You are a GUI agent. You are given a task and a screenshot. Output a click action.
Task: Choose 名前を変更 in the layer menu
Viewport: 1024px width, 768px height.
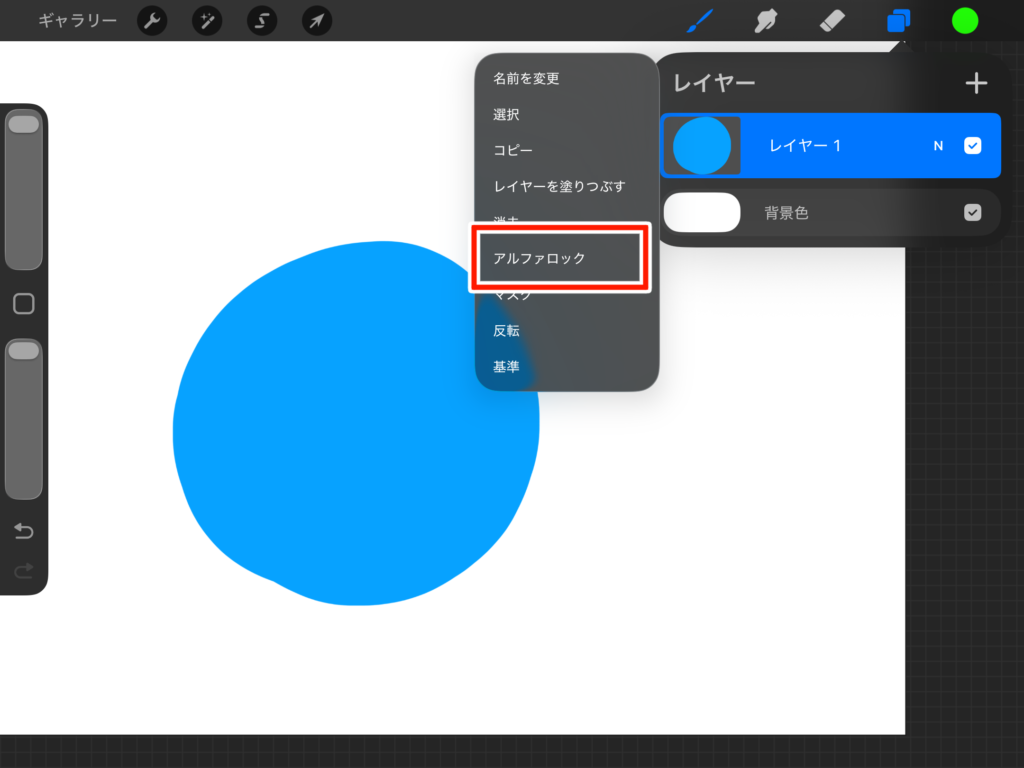[526, 79]
